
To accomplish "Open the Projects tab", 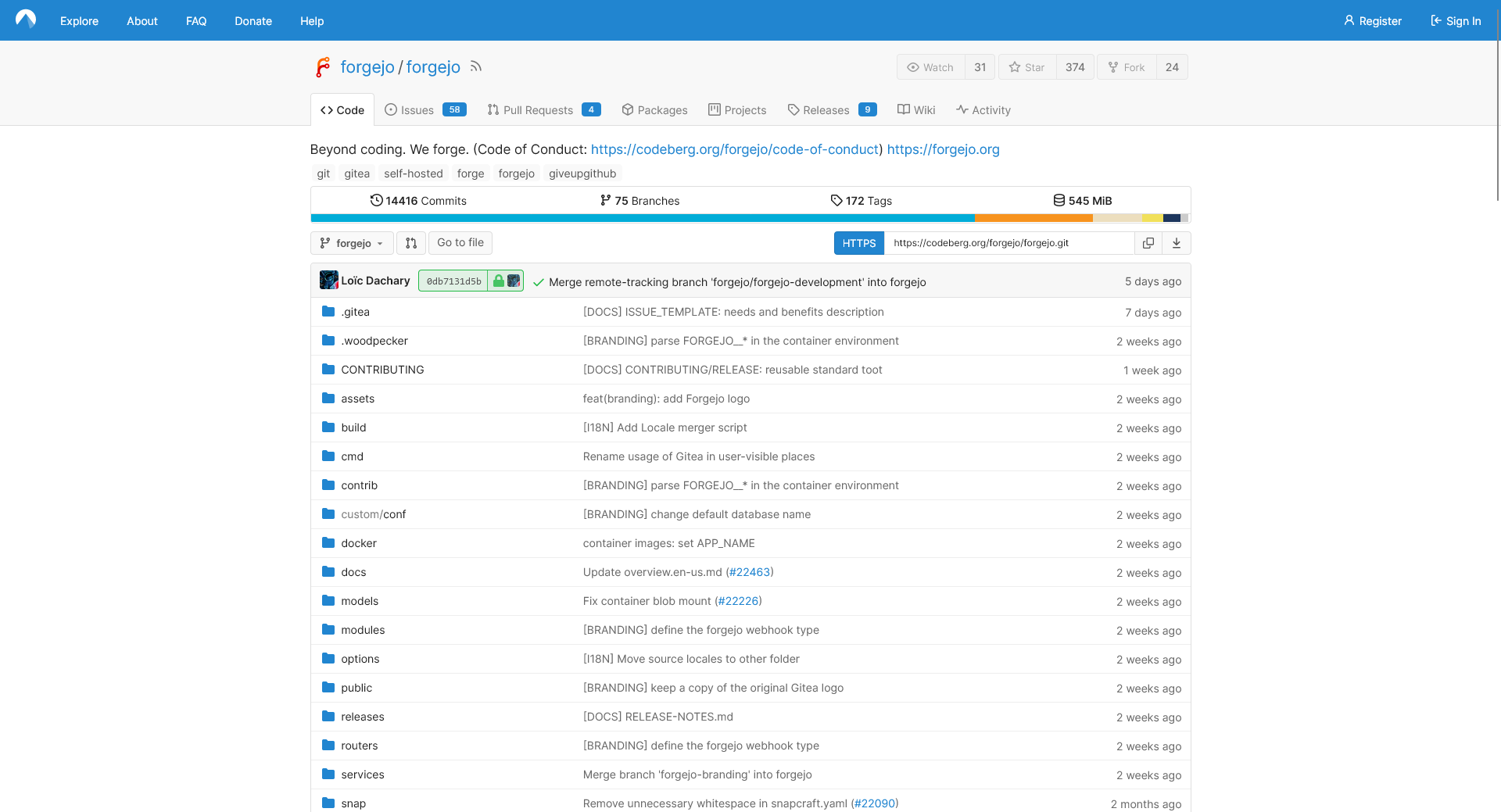I will 737,110.
